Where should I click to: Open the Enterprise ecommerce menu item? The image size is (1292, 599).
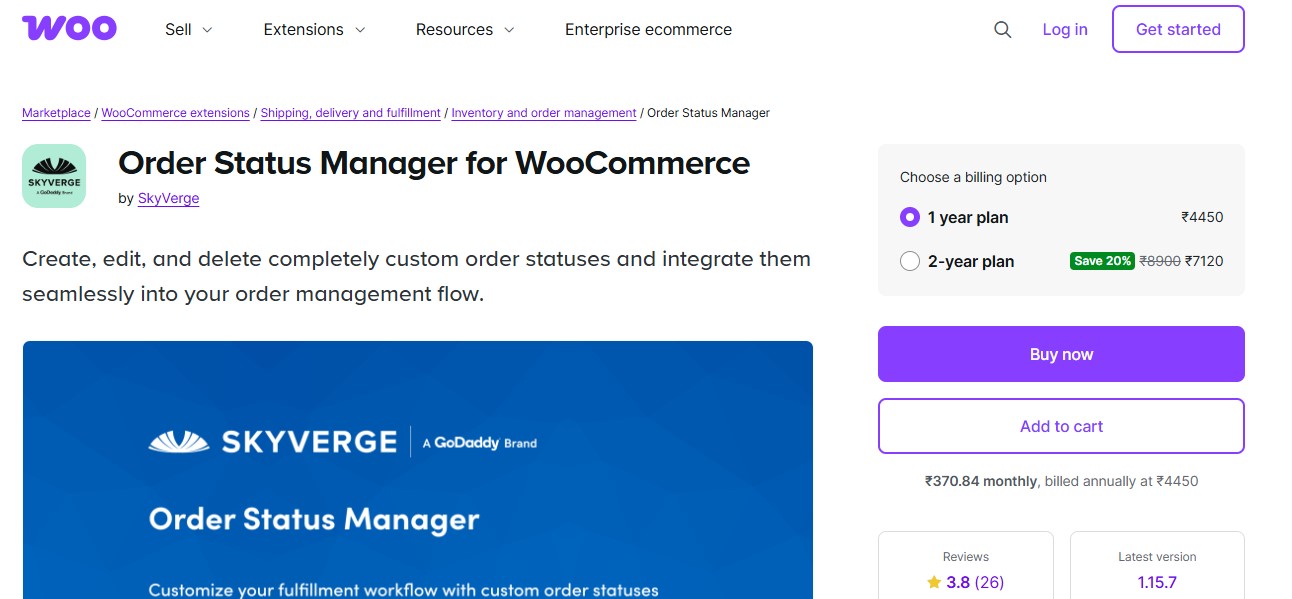648,29
